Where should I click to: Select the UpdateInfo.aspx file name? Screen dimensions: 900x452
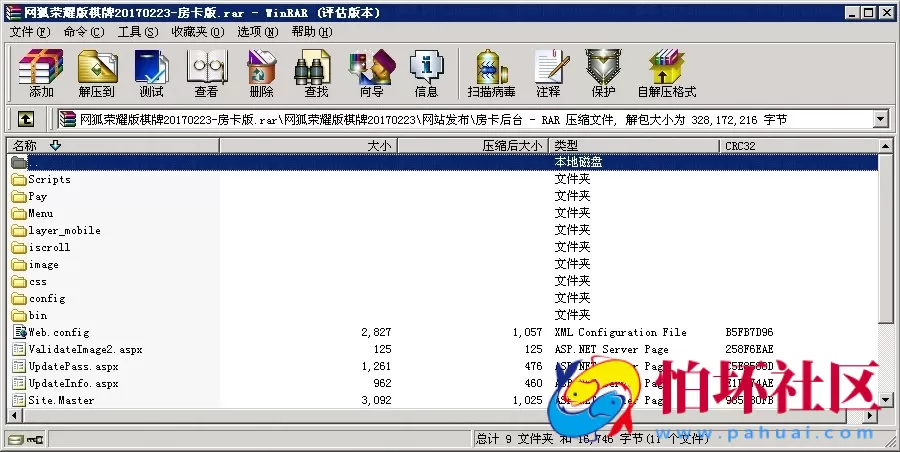[73, 384]
